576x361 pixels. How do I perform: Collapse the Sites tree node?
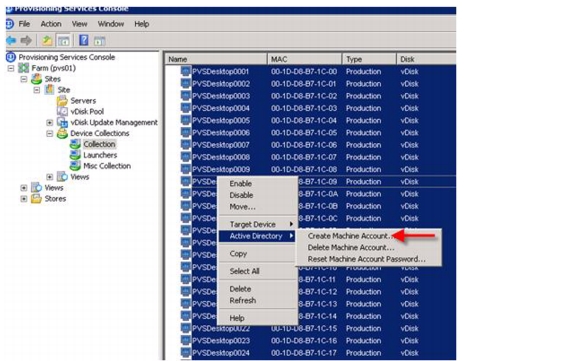coord(24,79)
